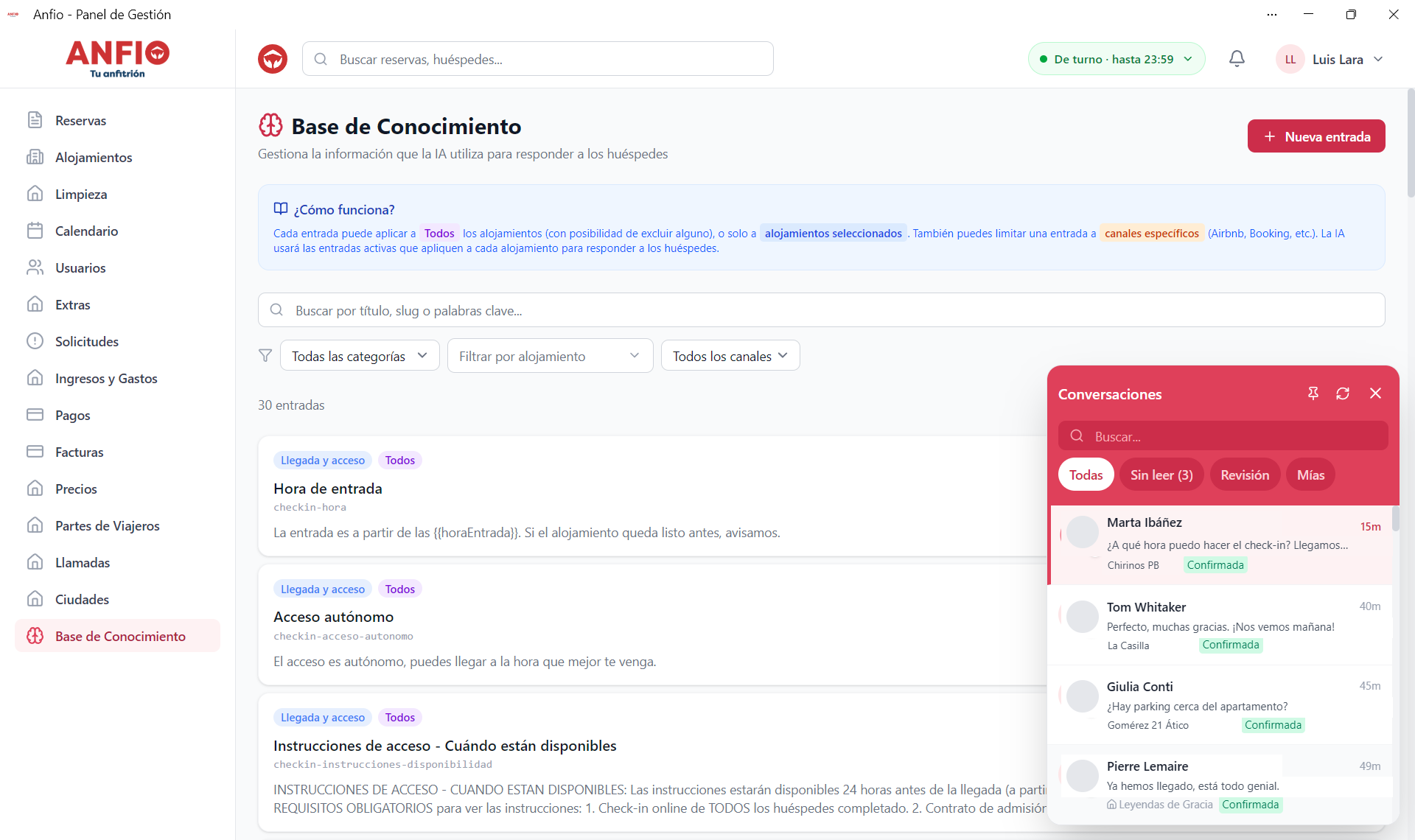Viewport: 1415px width, 840px height.
Task: Expand the De turno status dropdown
Action: pos(1117,59)
